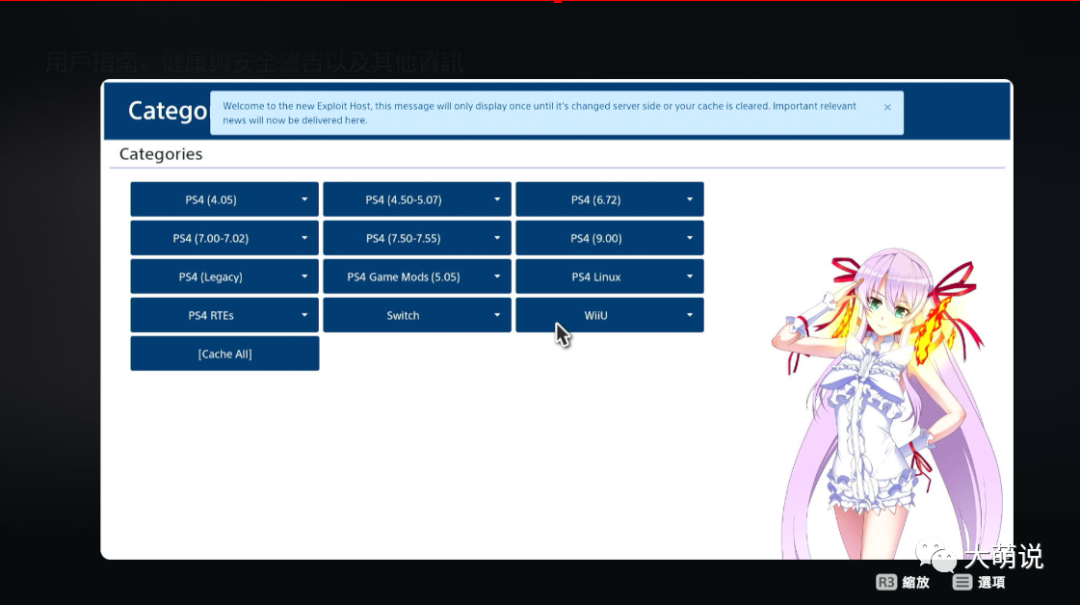
Task: Expand the PS4 Game Mods (5.05) dropdown arrow
Action: tap(497, 277)
